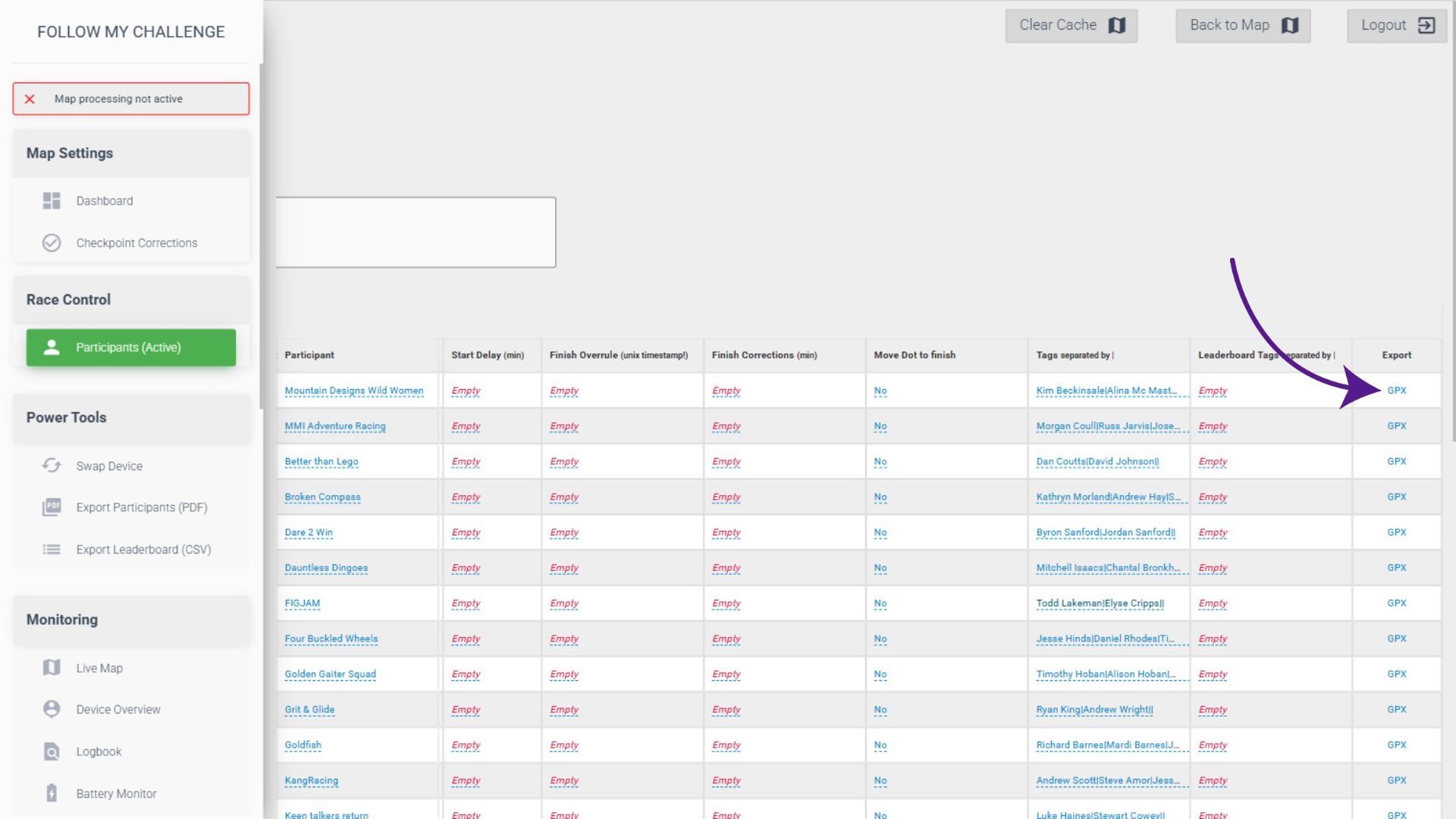
Task: Toggle Move Dot to finish for Better than Lego
Action: (880, 462)
